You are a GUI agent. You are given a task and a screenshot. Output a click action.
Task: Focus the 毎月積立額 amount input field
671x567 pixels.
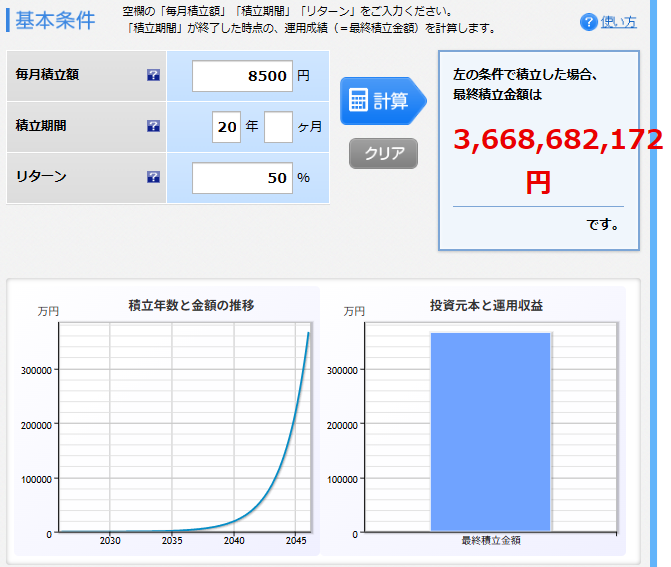pyautogui.click(x=242, y=76)
